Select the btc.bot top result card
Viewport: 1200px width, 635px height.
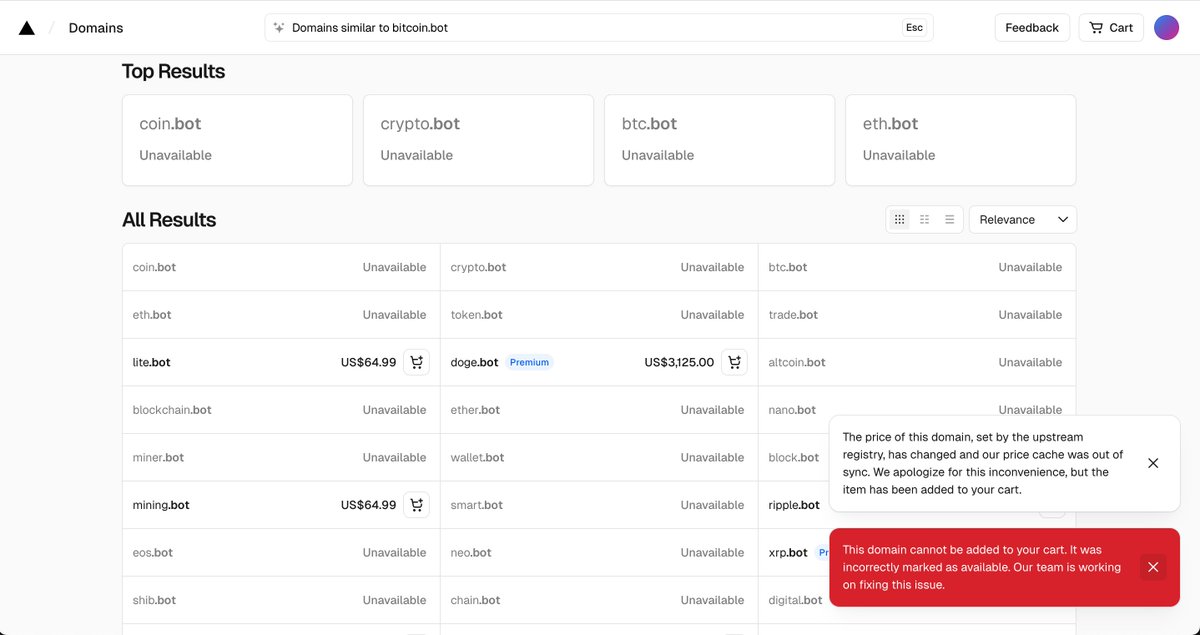[719, 138]
